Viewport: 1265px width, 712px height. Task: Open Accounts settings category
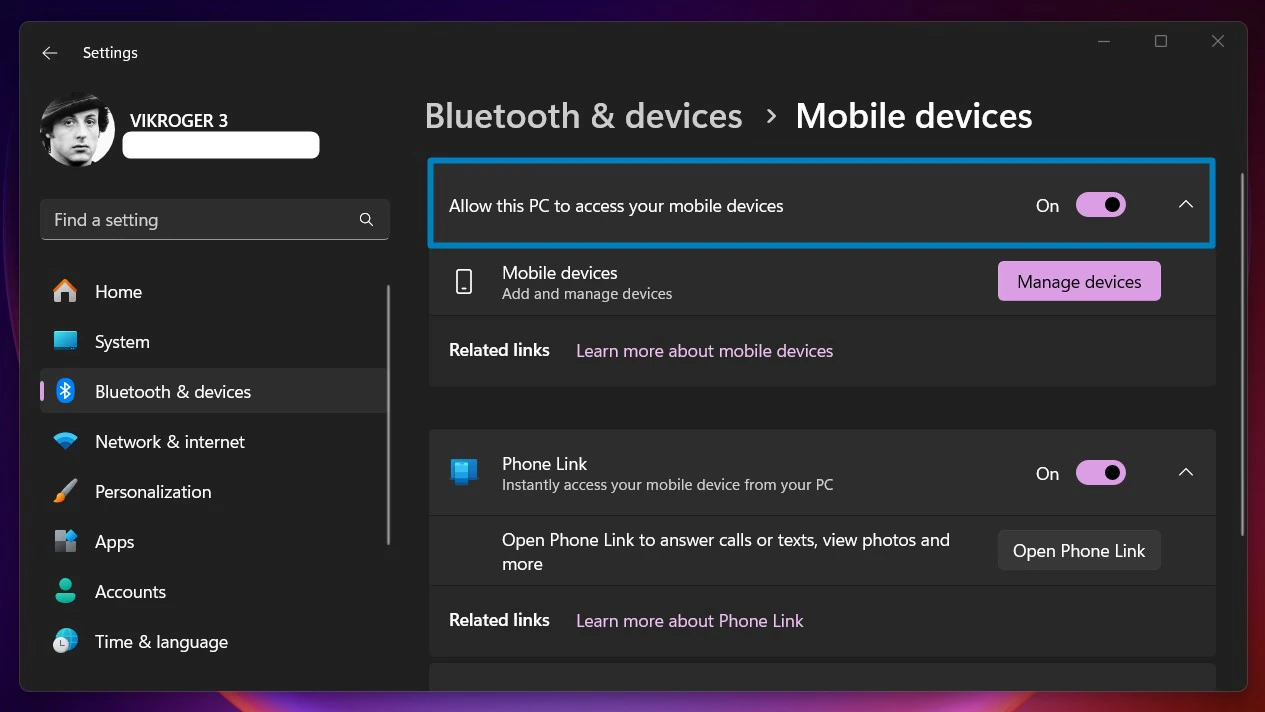tap(214, 592)
